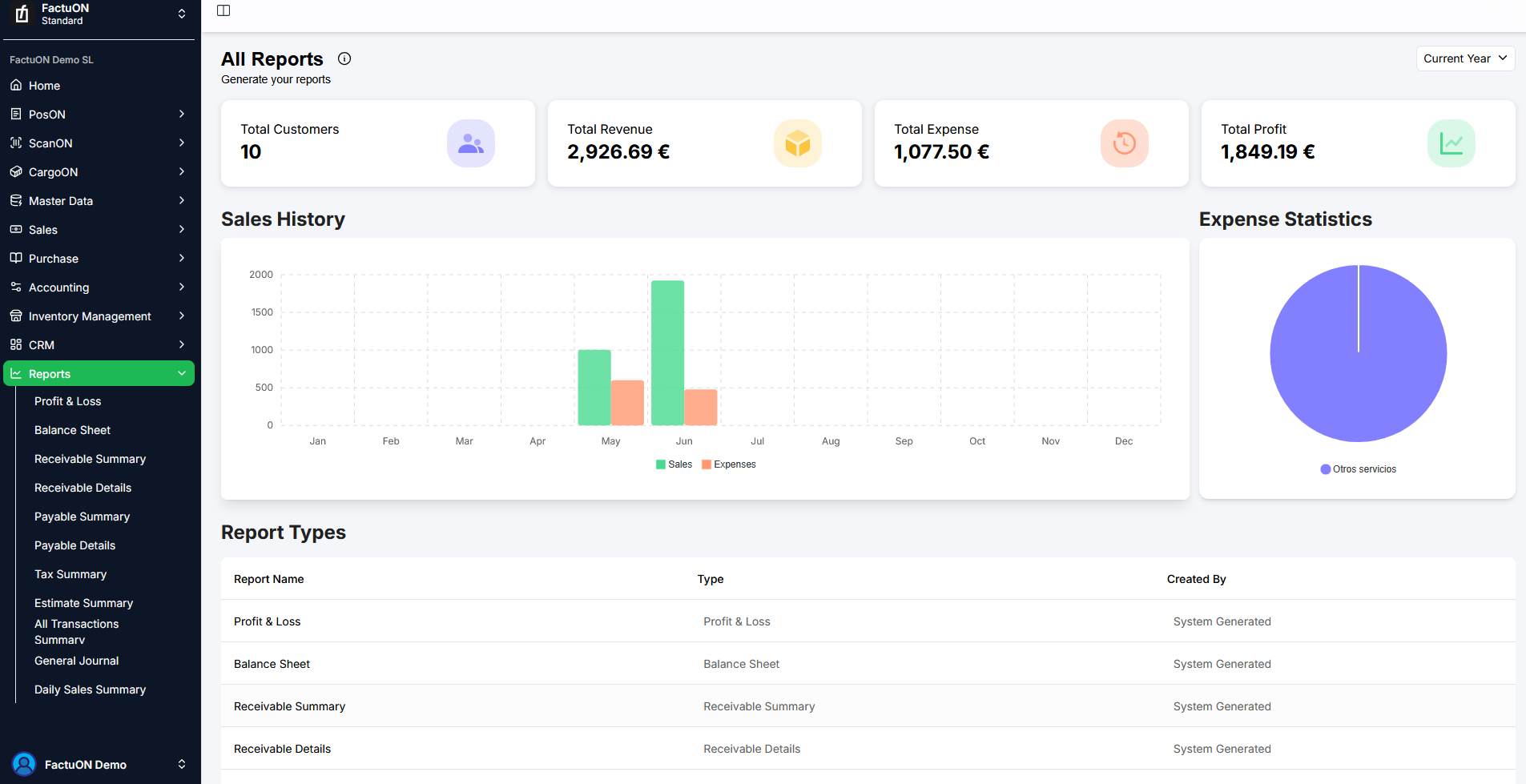Screen dimensions: 1526x784
Task: Open Daily Sales Summary report
Action: pos(90,690)
